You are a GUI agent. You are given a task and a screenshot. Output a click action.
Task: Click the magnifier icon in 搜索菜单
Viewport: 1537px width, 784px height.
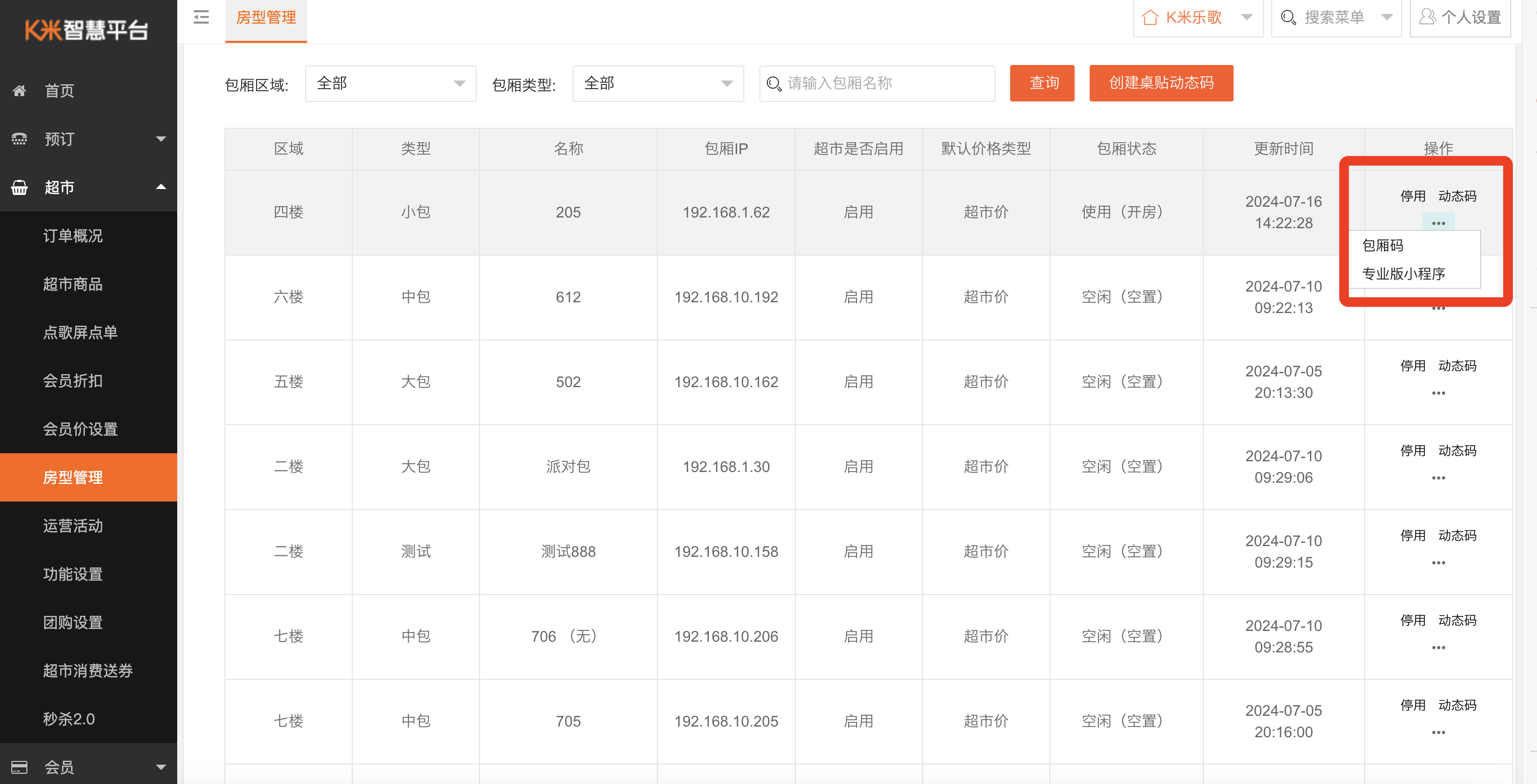(1288, 17)
